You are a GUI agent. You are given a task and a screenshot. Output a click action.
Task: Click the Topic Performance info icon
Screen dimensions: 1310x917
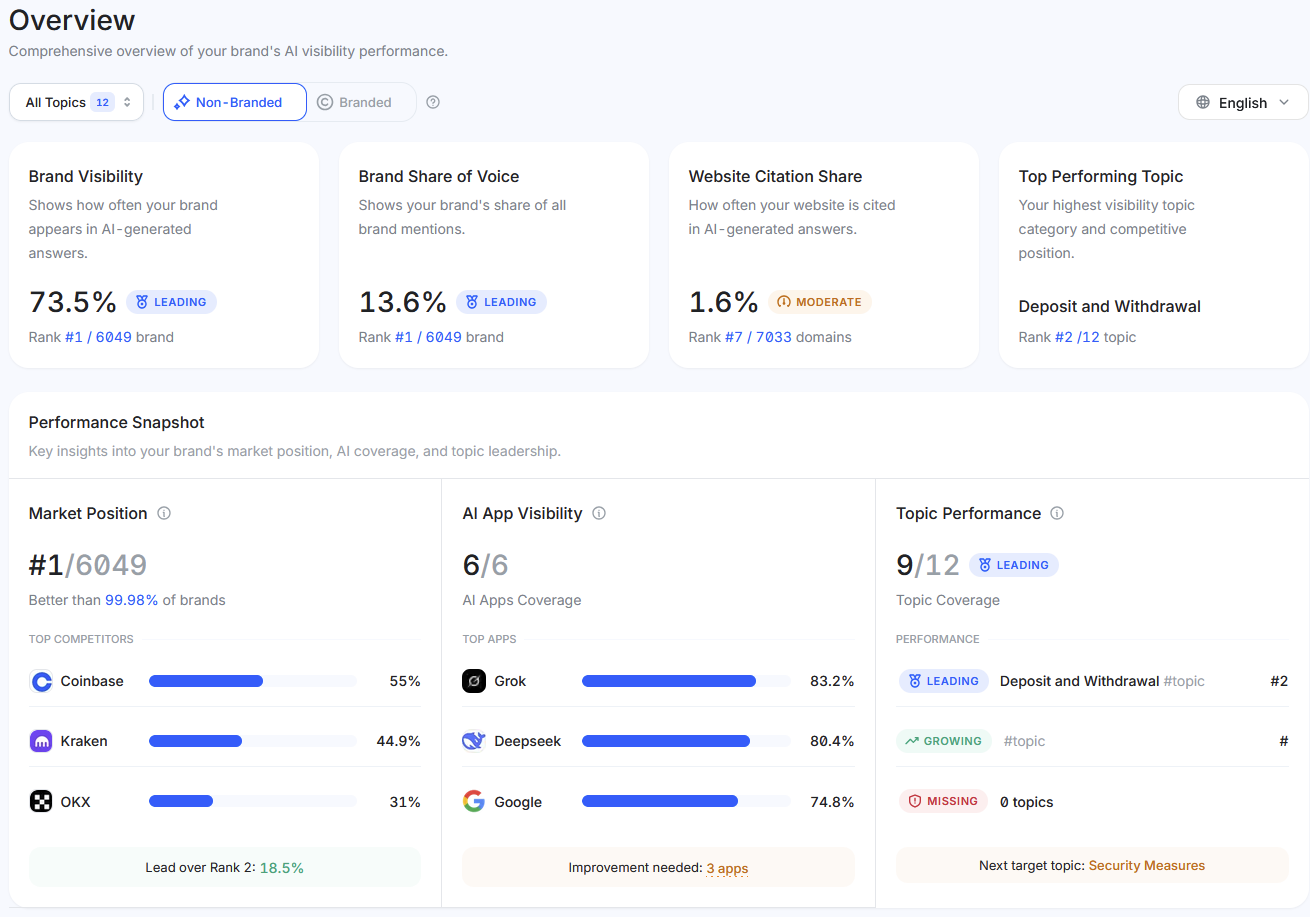[x=1057, y=513]
